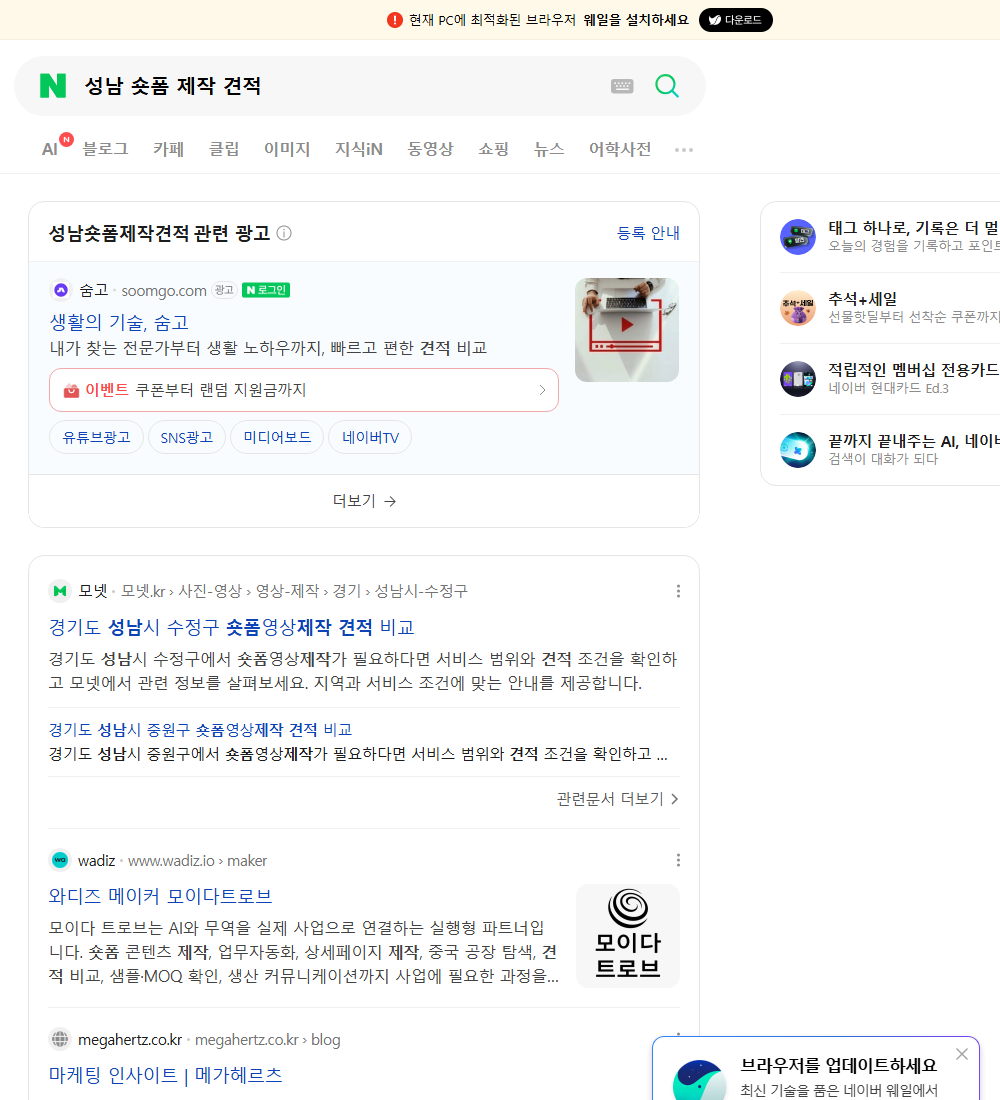This screenshot has width=1000, height=1100.
Task: Open the AI search tab
Action: (50, 149)
